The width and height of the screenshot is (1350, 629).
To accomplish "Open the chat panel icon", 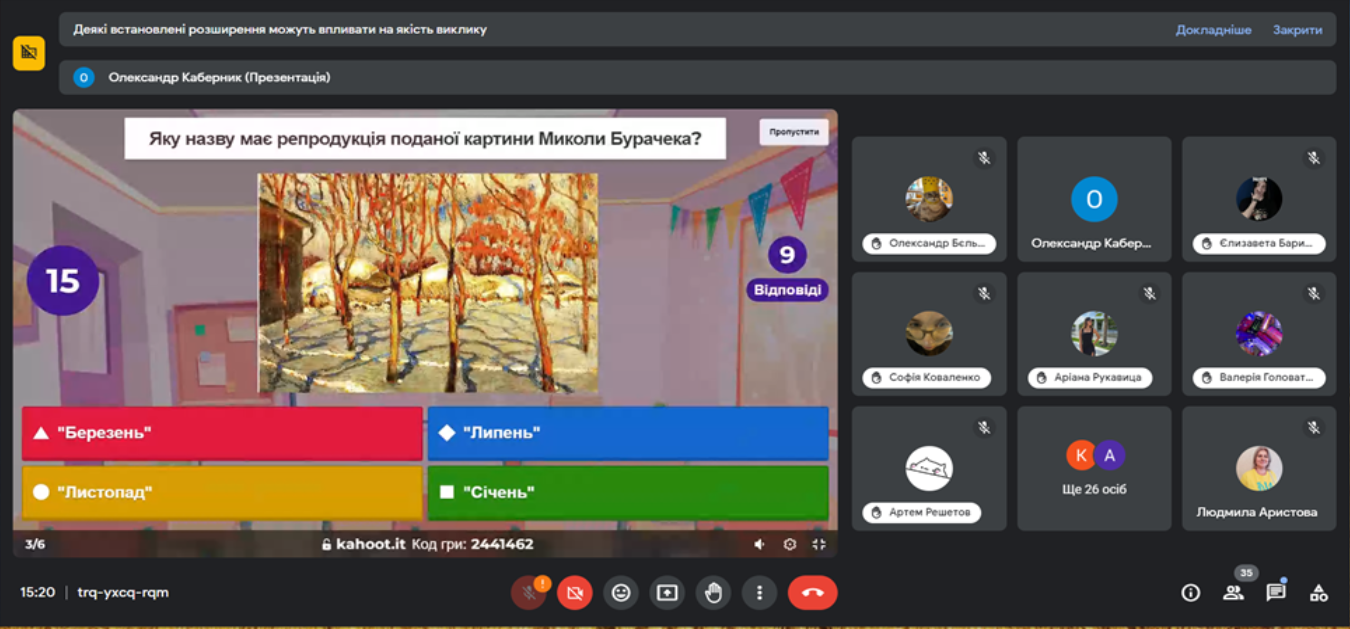I will click(1276, 593).
